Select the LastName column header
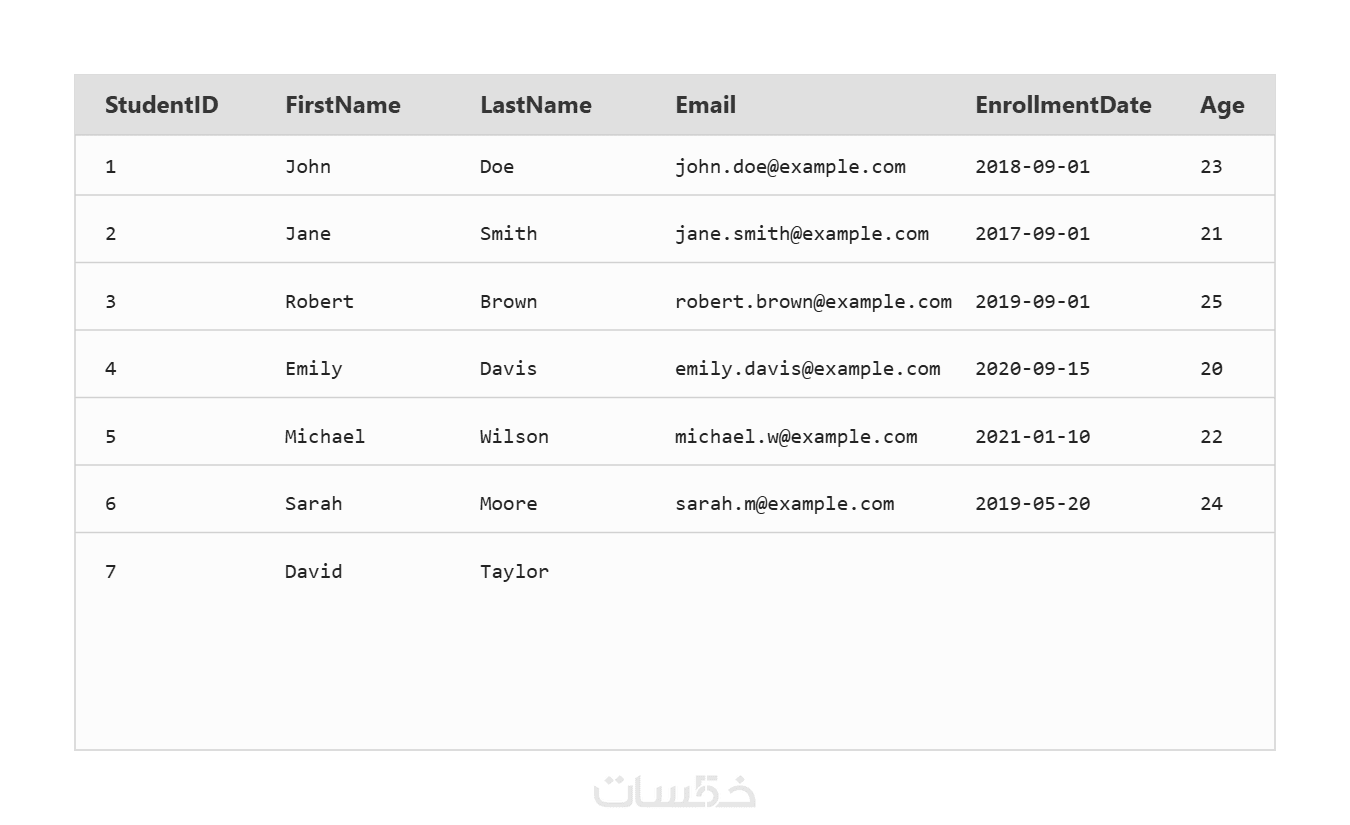 pos(535,105)
